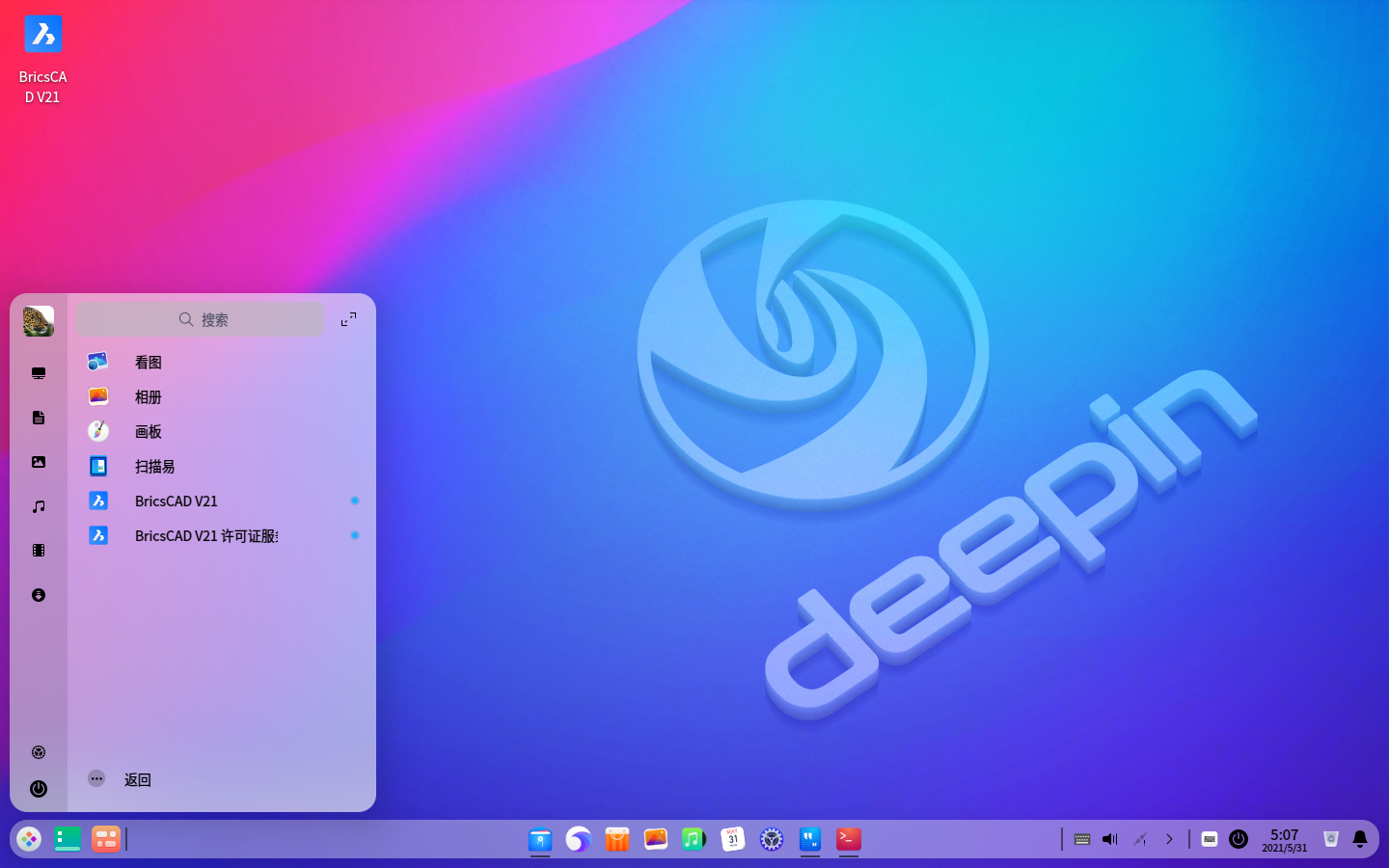Click the dock shutdown power icon
Screen dimensions: 1389x868
coord(1239,839)
